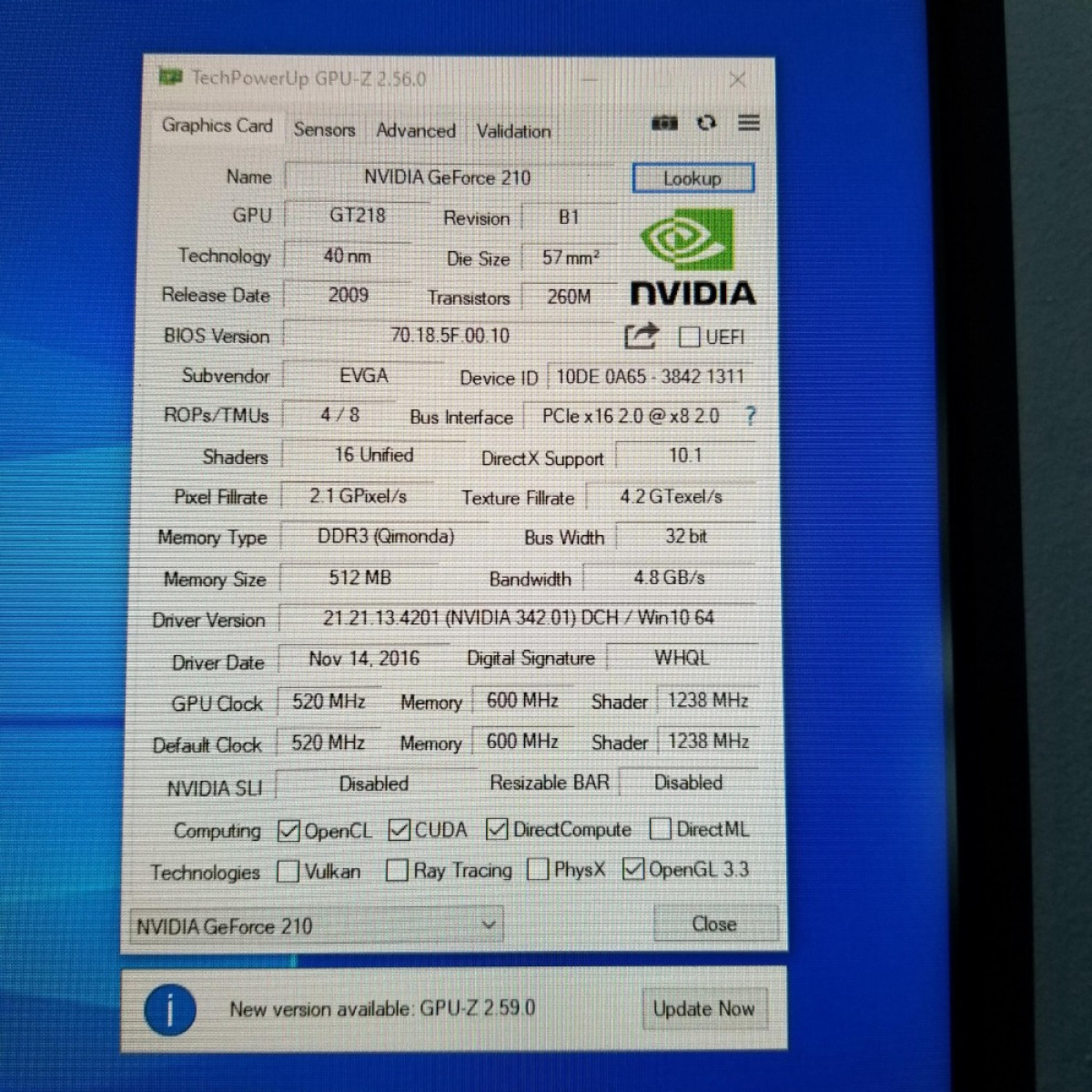This screenshot has width=1092, height=1092.
Task: Toggle the Ray Tracing checkbox
Action: [397, 871]
